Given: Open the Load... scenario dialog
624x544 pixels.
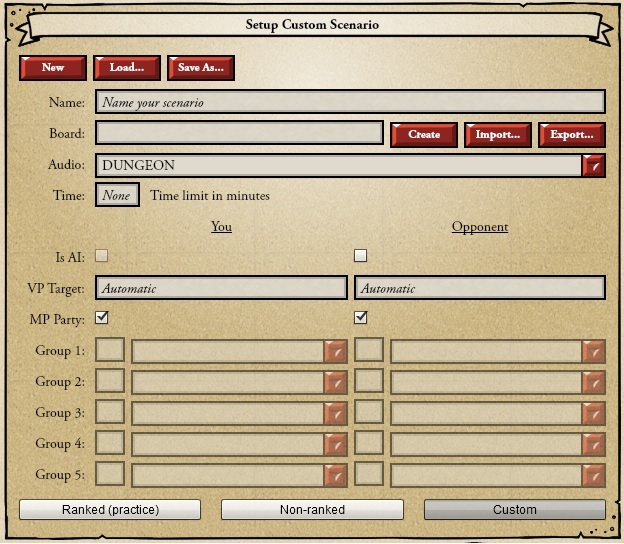Looking at the screenshot, I should pyautogui.click(x=127, y=68).
